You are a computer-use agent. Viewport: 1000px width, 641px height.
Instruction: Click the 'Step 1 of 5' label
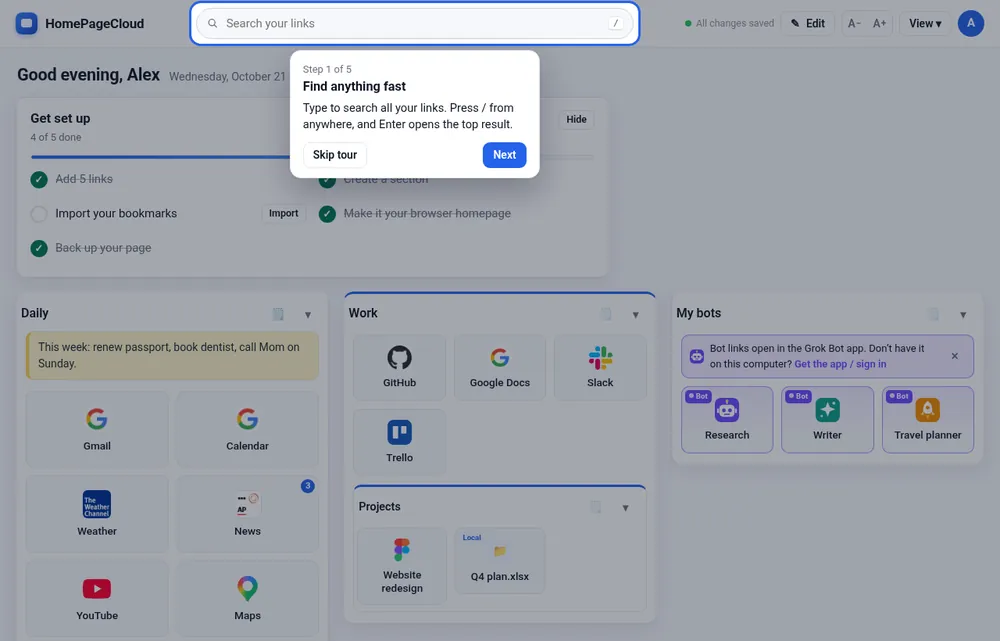pos(327,69)
